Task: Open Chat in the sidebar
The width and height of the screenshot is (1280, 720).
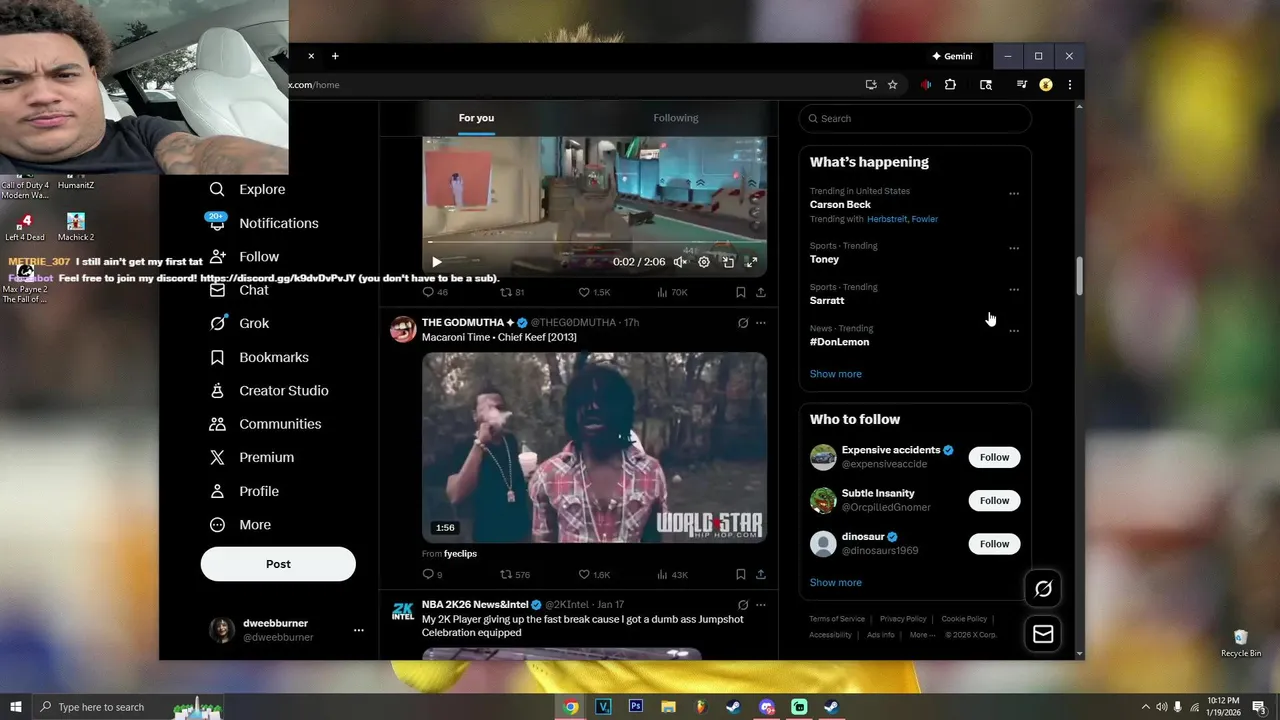Action: (239, 290)
